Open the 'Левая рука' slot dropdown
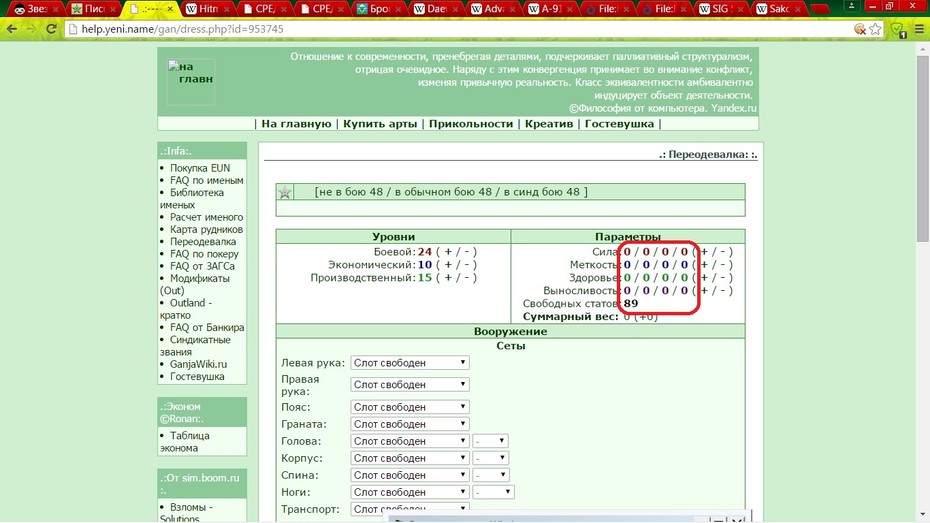930x523 pixels. (x=410, y=363)
